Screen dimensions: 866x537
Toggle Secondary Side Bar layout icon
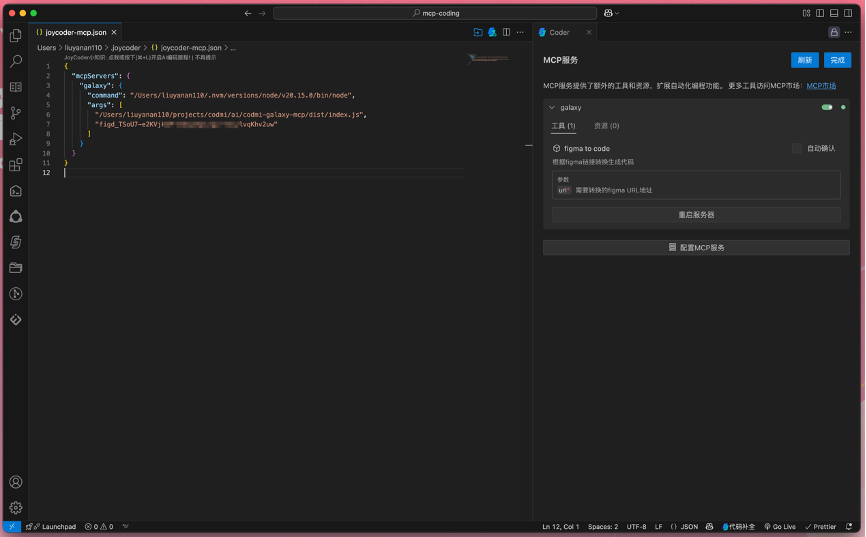[848, 13]
